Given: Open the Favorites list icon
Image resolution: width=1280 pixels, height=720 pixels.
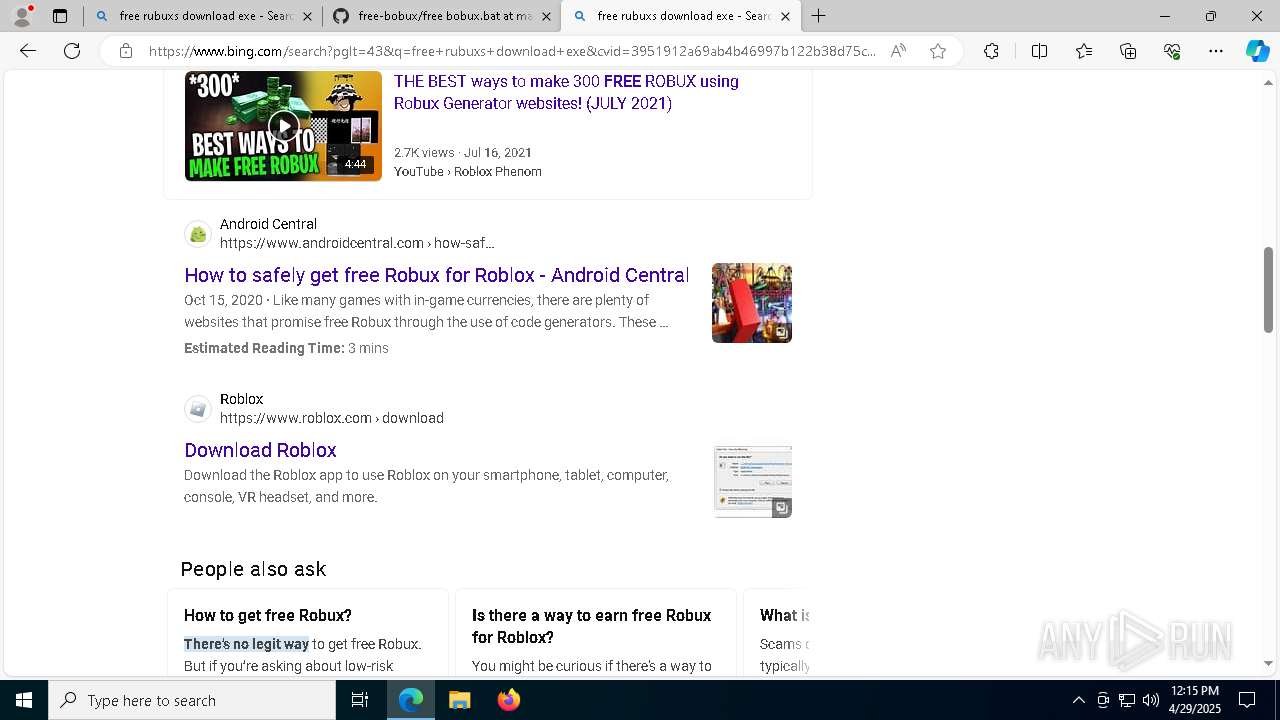Looking at the screenshot, I should tap(1084, 51).
